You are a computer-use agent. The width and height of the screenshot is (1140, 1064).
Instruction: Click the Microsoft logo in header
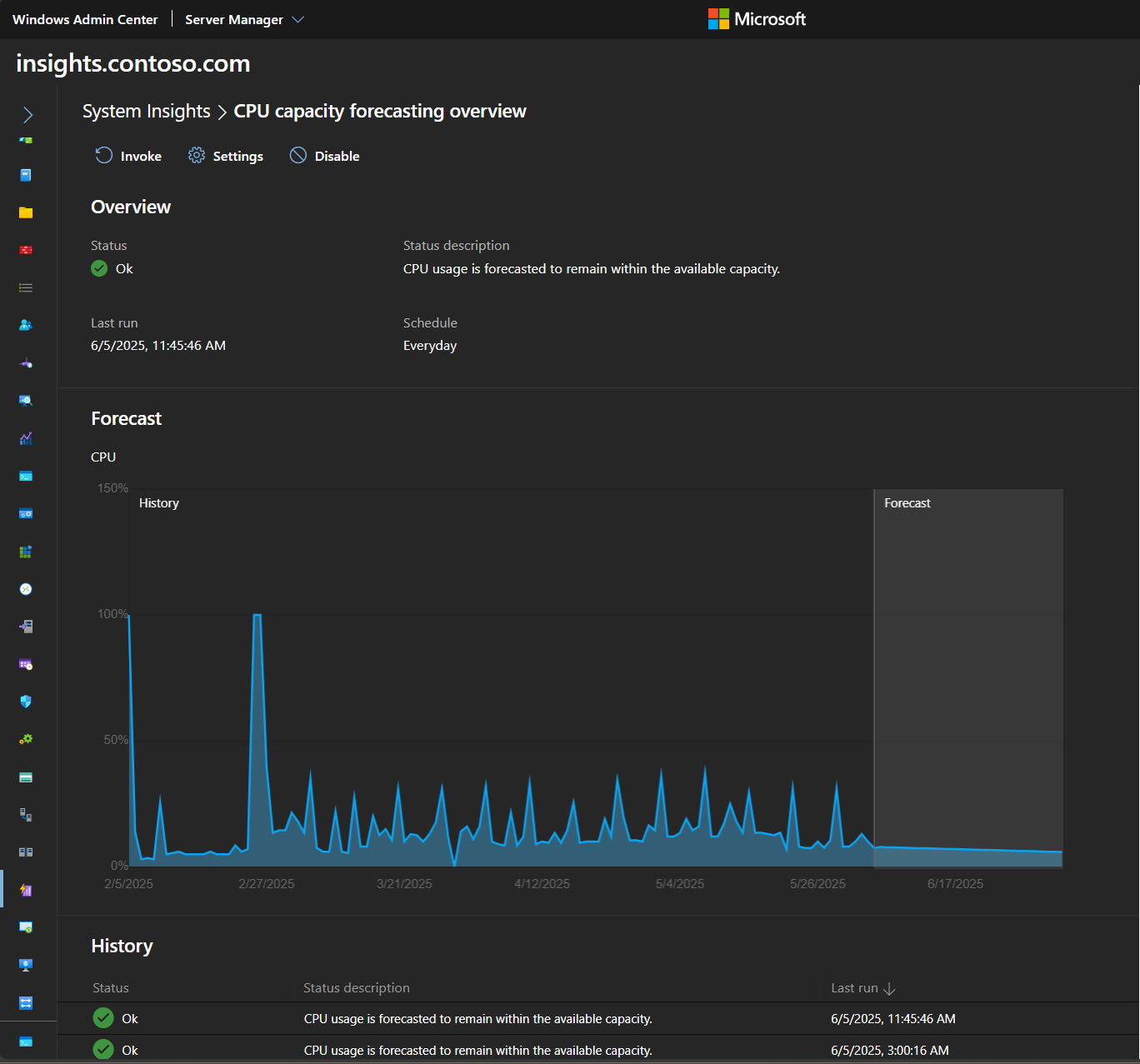757,19
